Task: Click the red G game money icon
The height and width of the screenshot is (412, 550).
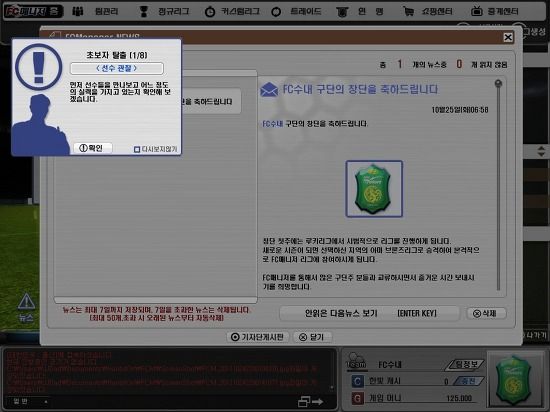Action: point(357,398)
